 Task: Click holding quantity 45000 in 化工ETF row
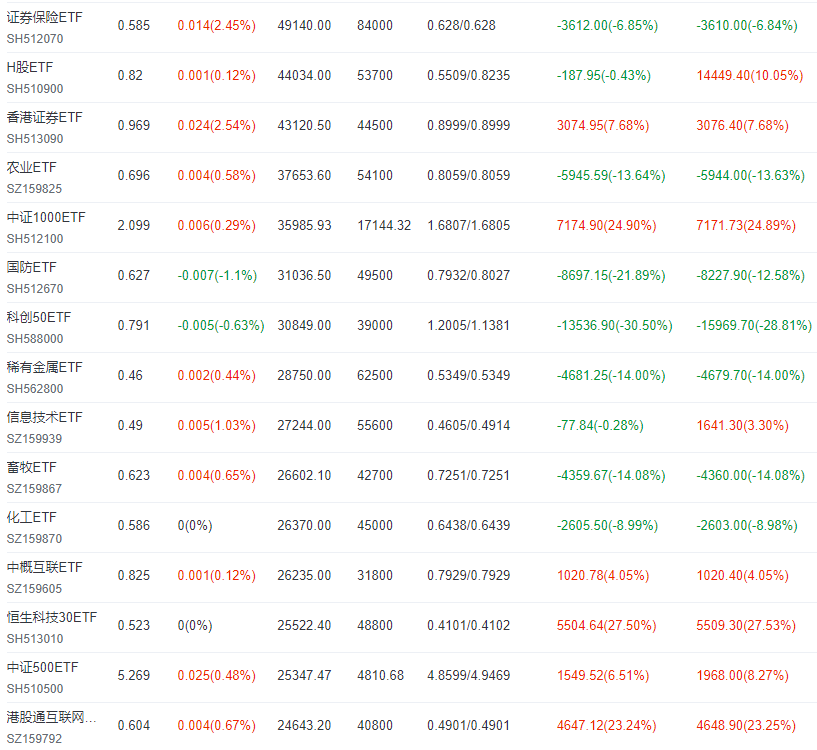(375, 526)
